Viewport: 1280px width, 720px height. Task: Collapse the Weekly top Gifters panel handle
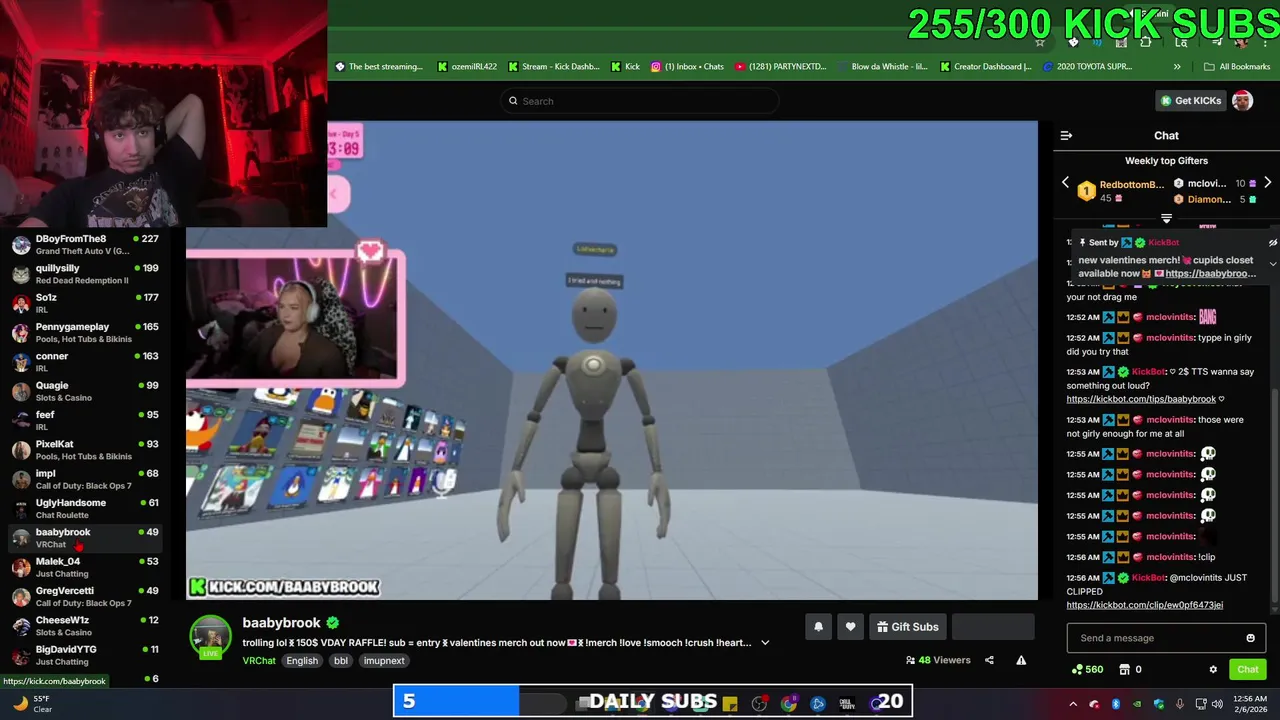tap(1166, 218)
